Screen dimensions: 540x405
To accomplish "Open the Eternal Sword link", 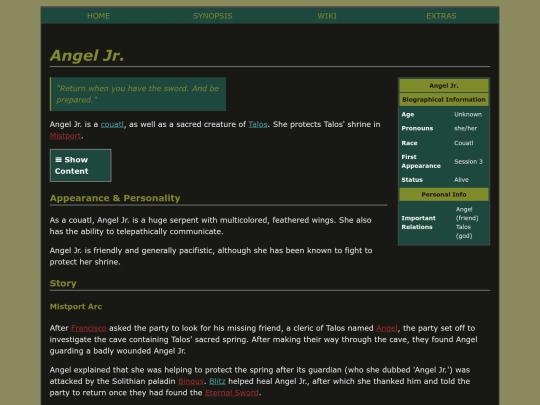I will (x=232, y=393).
